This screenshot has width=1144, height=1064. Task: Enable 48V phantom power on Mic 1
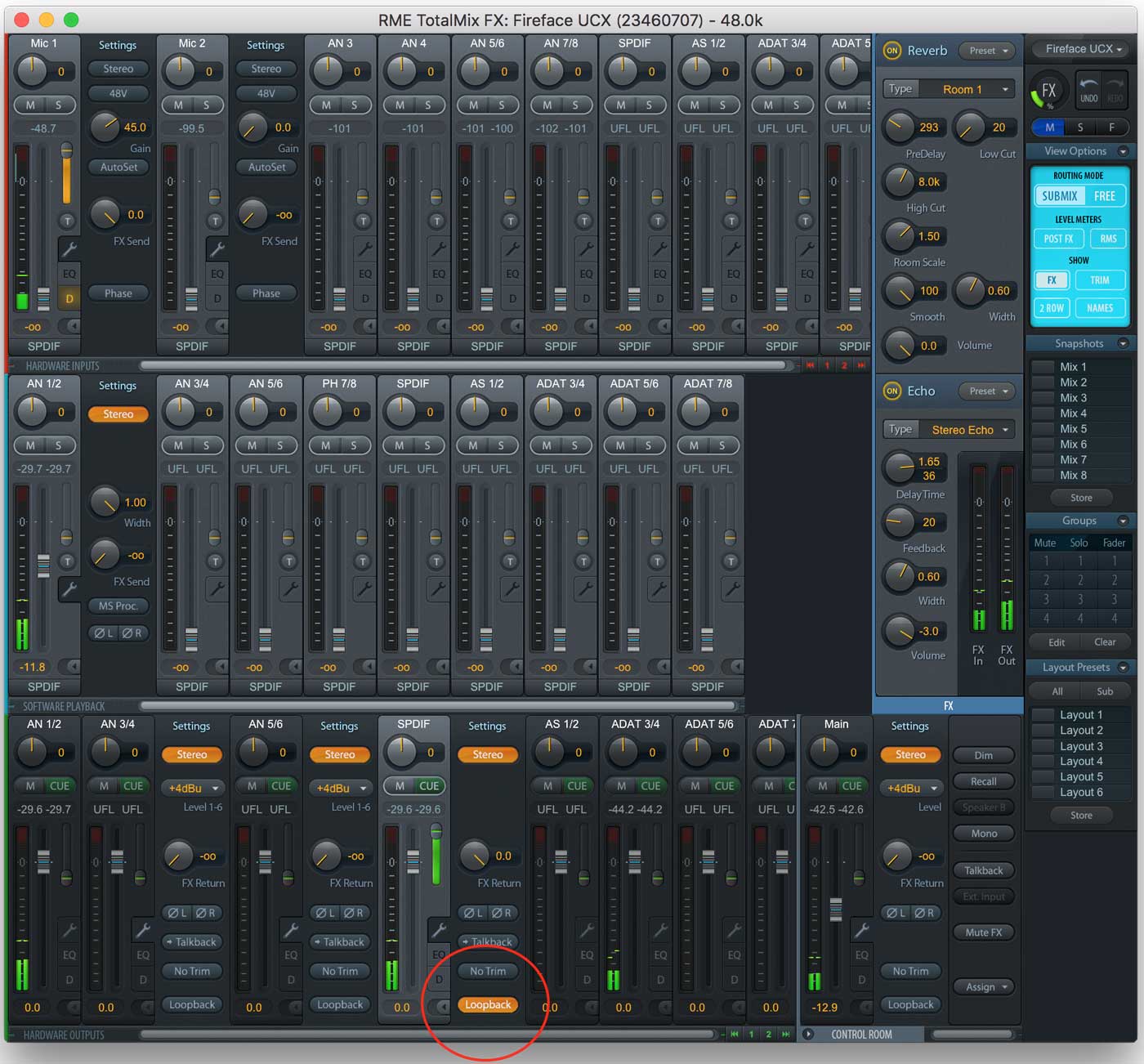[118, 93]
